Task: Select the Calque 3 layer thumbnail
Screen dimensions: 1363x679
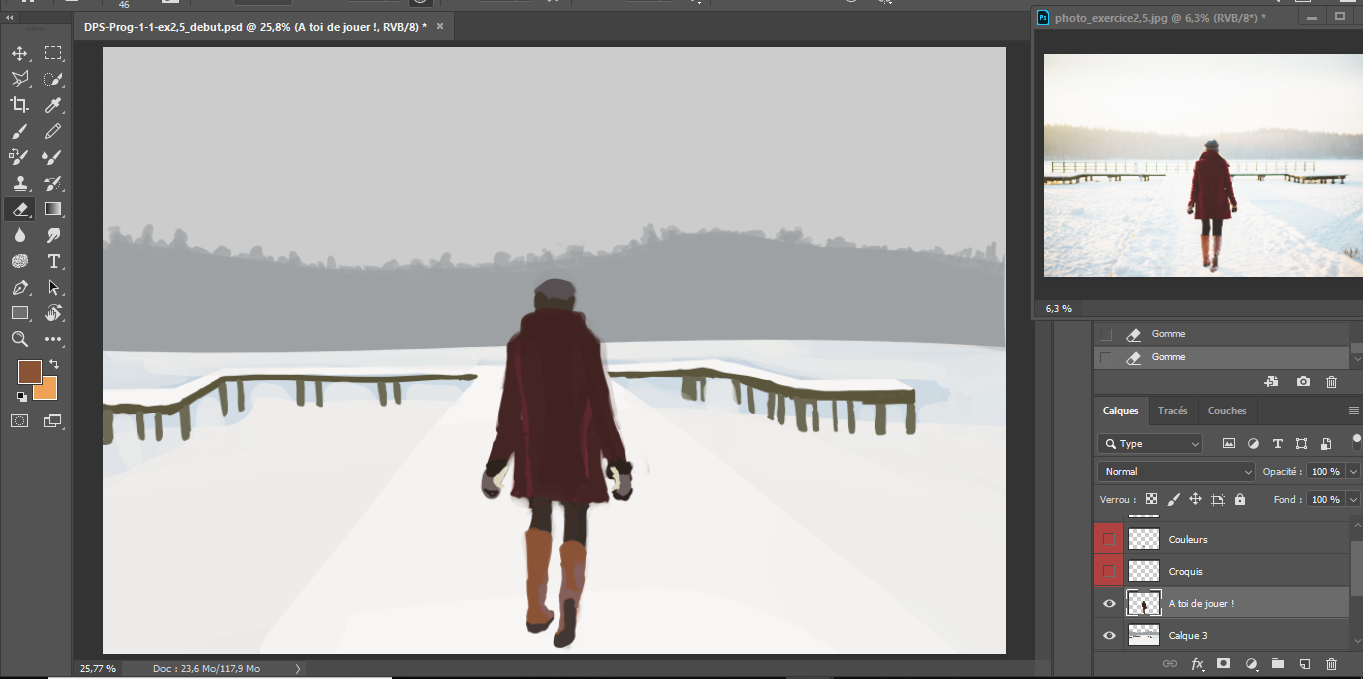Action: pos(1143,636)
